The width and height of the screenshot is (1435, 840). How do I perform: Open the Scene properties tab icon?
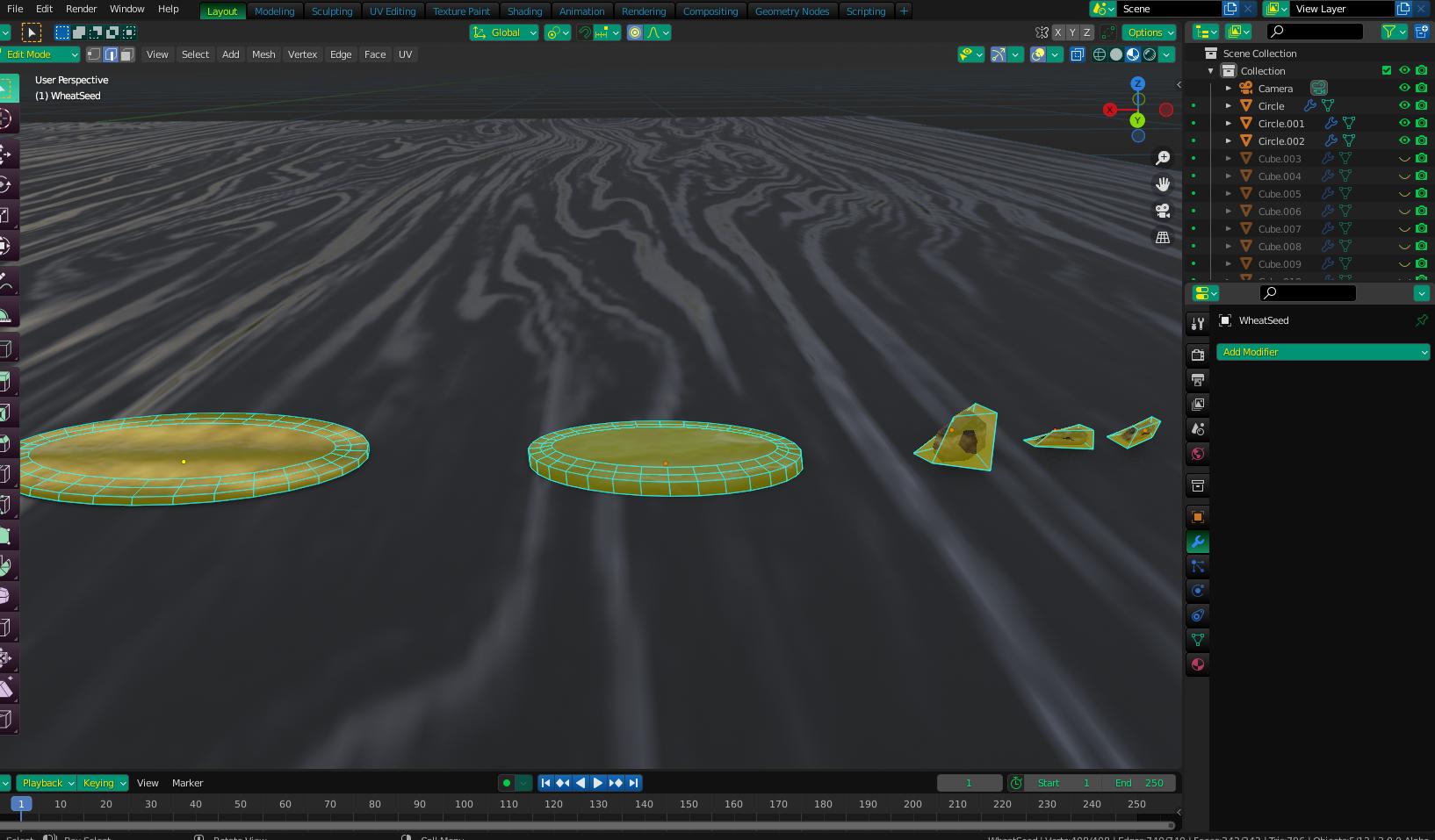click(x=1197, y=428)
